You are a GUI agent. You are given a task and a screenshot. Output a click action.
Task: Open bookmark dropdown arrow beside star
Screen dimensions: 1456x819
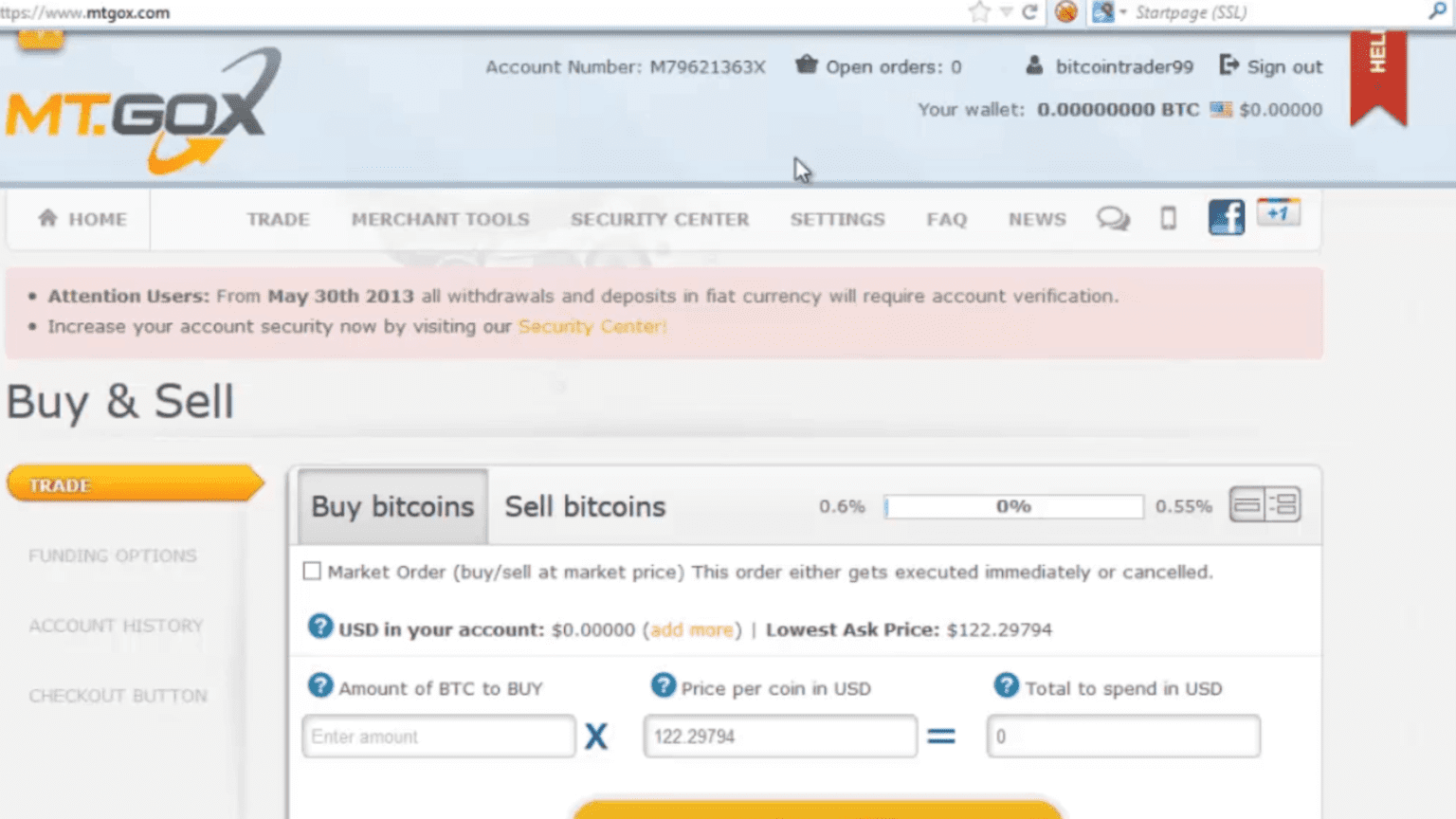point(1006,12)
